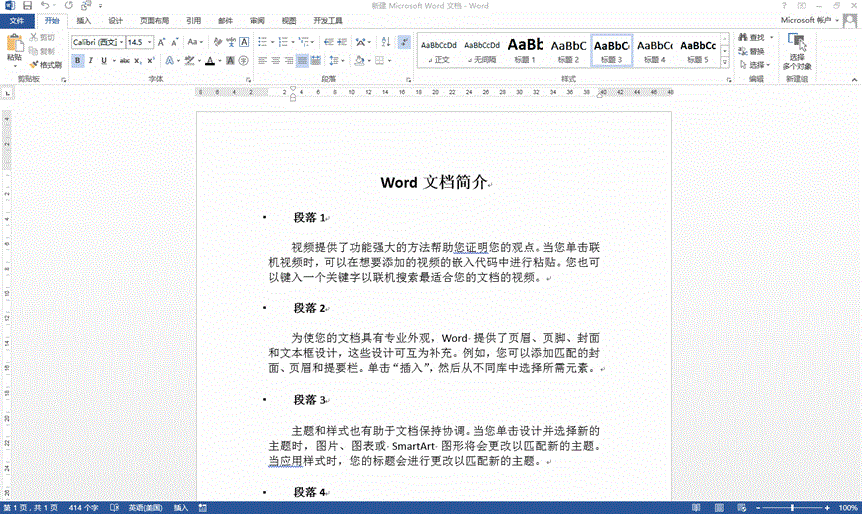Toggle Italic formatting
Screen dimensions: 862x514
pos(90,61)
